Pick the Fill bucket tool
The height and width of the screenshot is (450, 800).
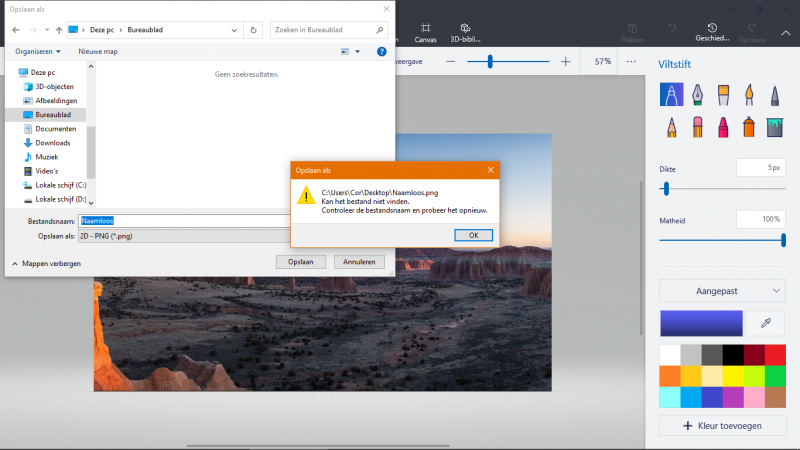click(x=775, y=128)
